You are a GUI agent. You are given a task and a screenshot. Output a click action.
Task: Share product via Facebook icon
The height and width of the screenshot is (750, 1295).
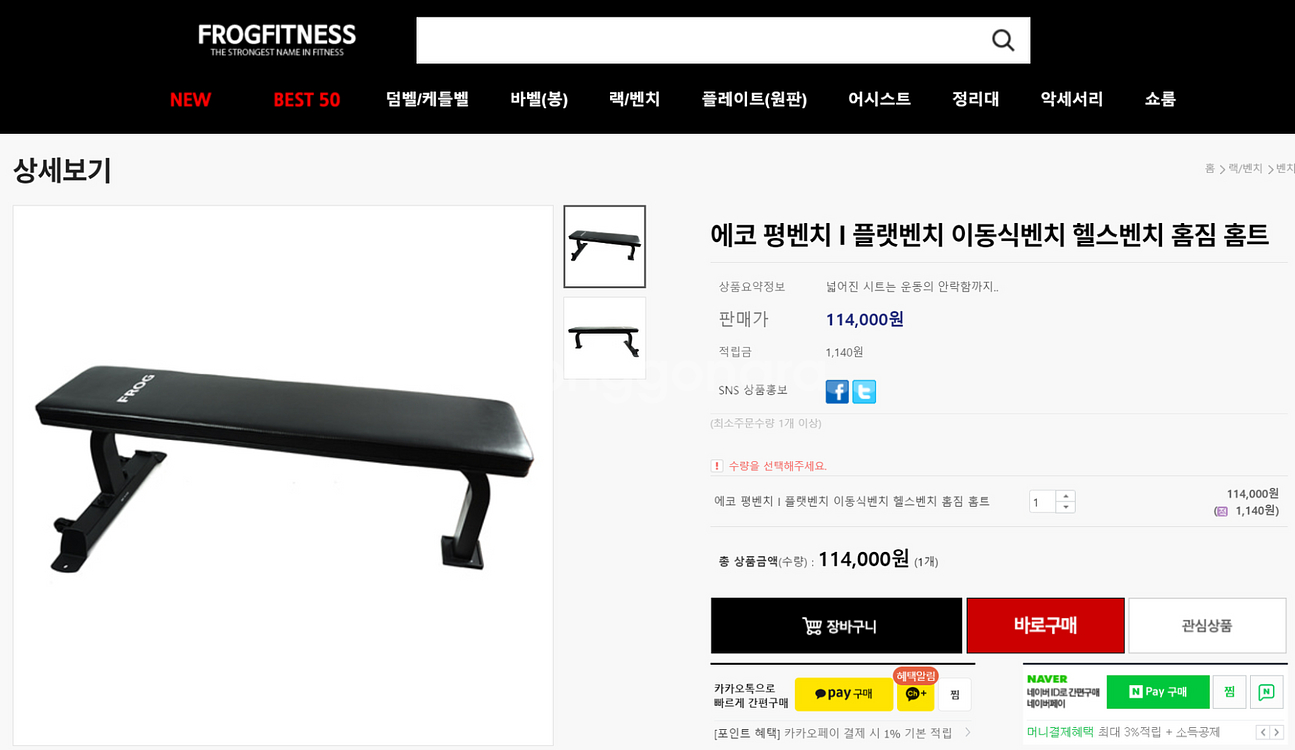(837, 392)
